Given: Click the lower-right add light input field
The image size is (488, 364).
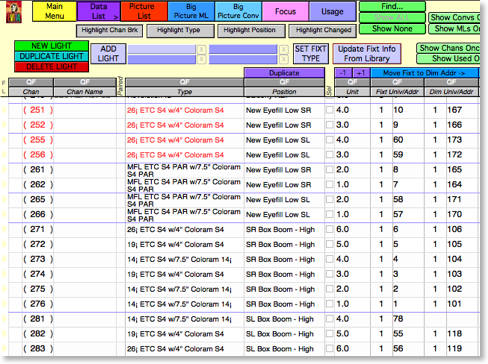Looking at the screenshot, I should point(243,59).
